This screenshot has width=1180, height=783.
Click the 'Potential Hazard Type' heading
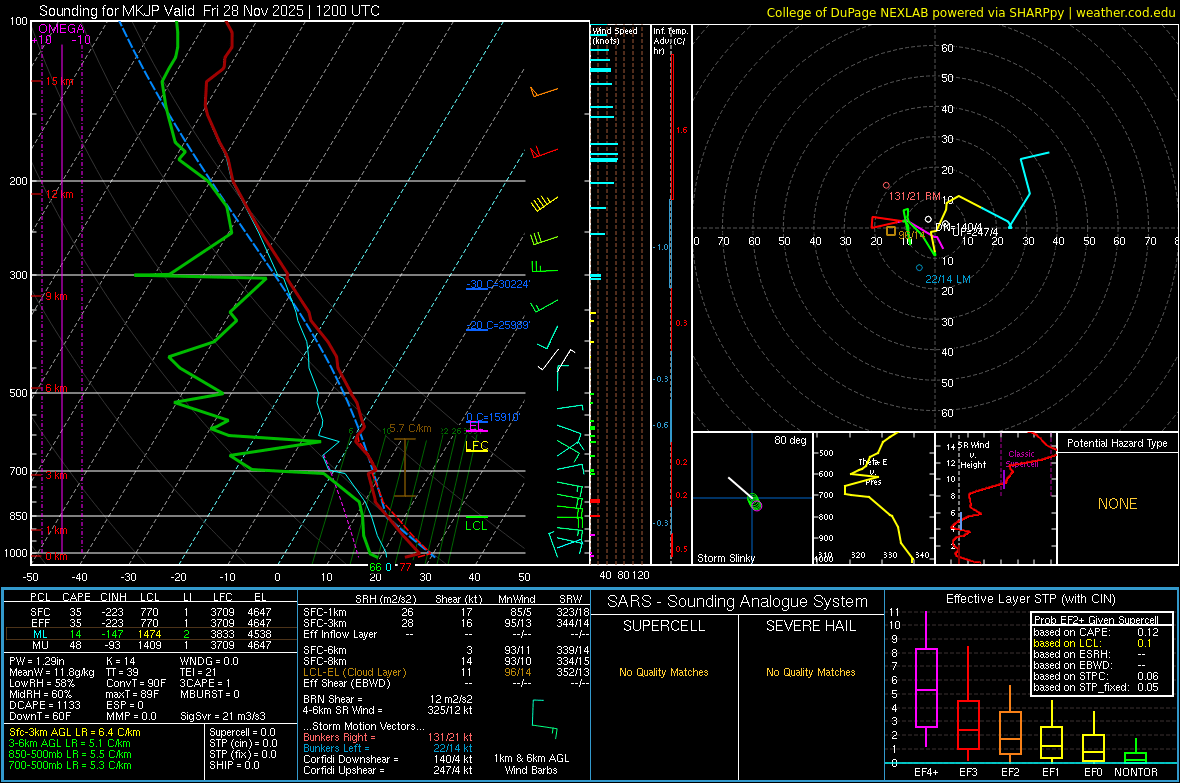point(1117,443)
